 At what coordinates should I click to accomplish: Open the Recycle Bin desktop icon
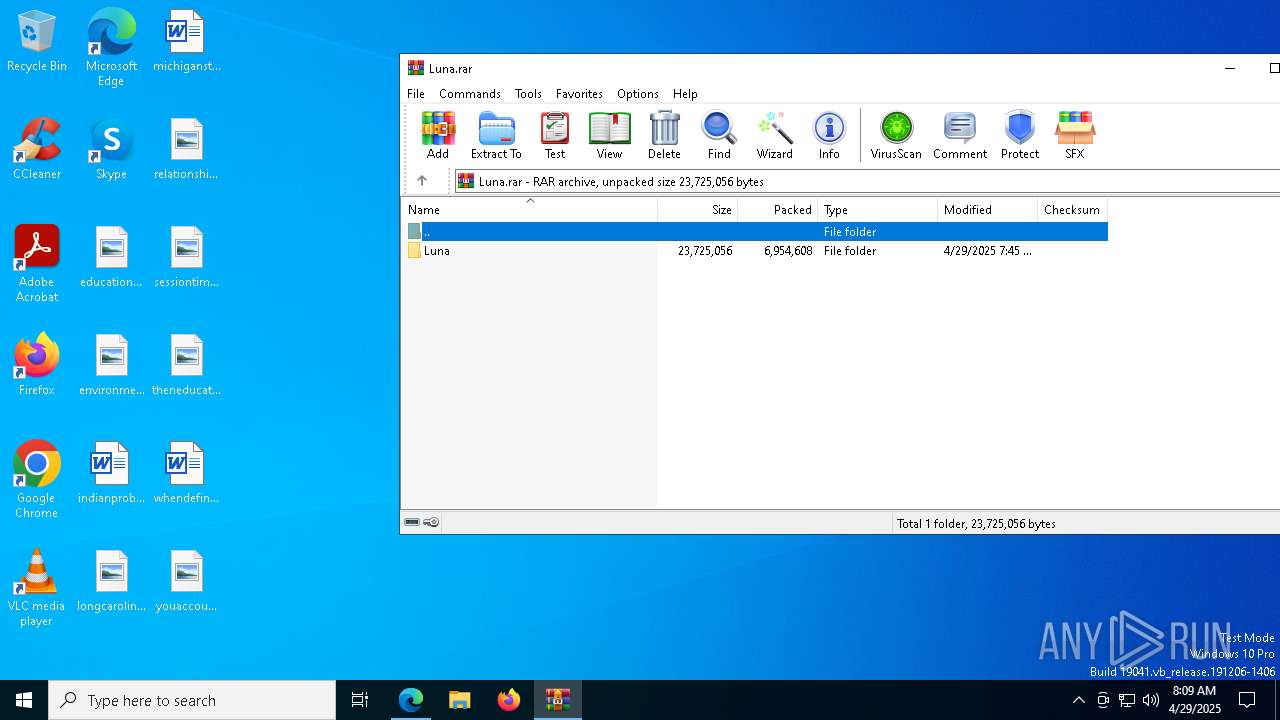click(37, 42)
